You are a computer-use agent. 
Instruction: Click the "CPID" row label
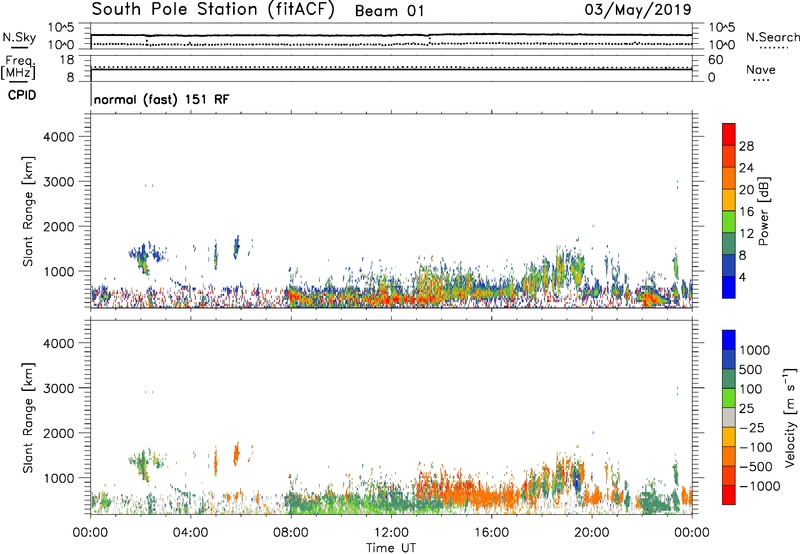22,95
